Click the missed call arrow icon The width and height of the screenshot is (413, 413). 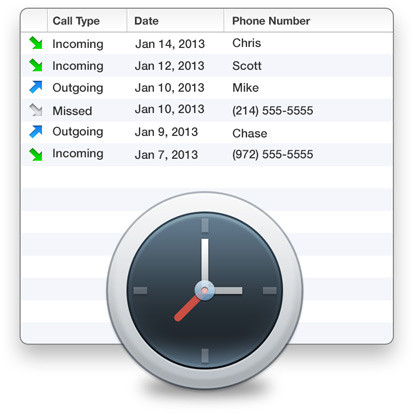pos(36,110)
